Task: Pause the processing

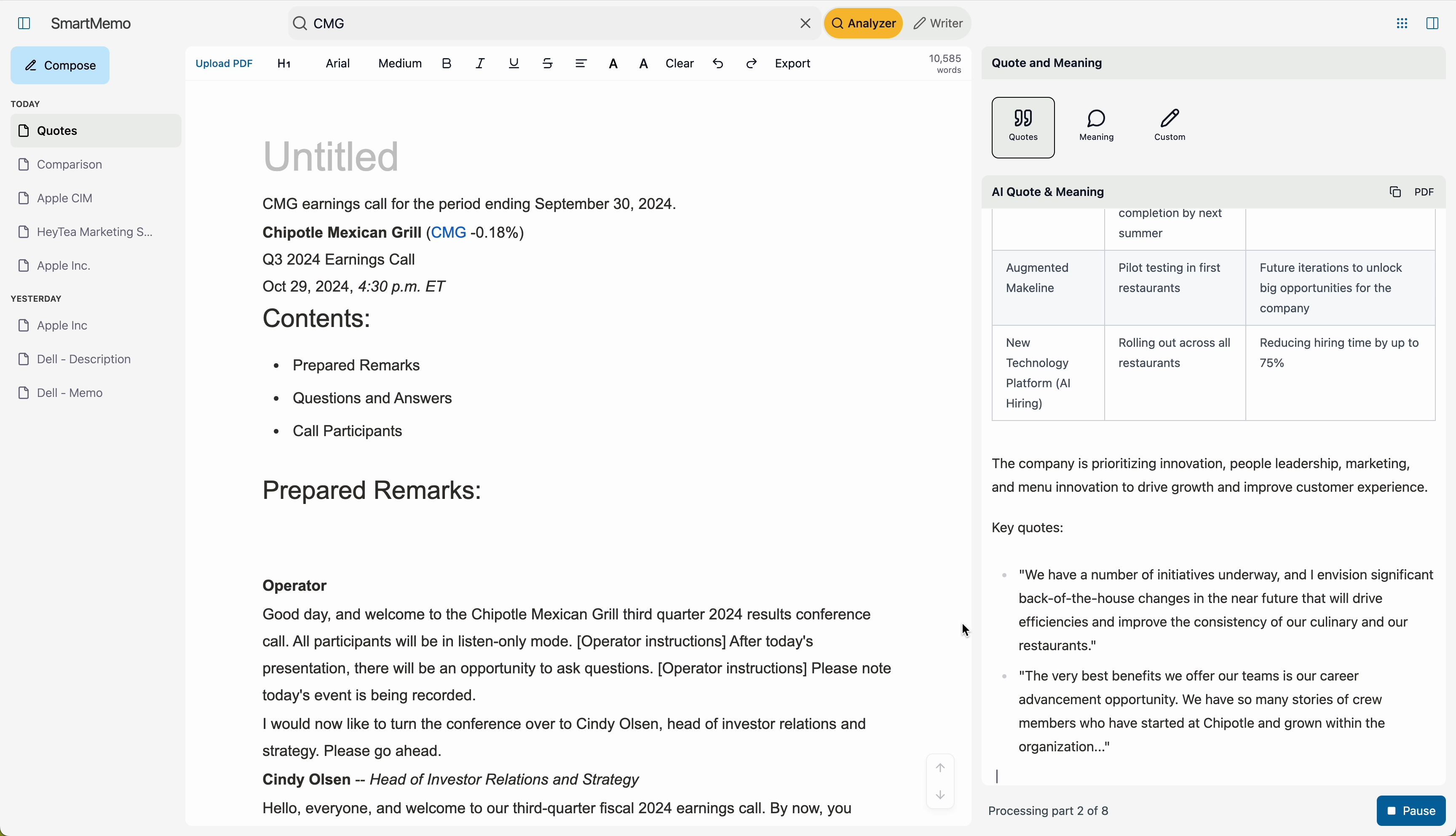Action: [1410, 811]
